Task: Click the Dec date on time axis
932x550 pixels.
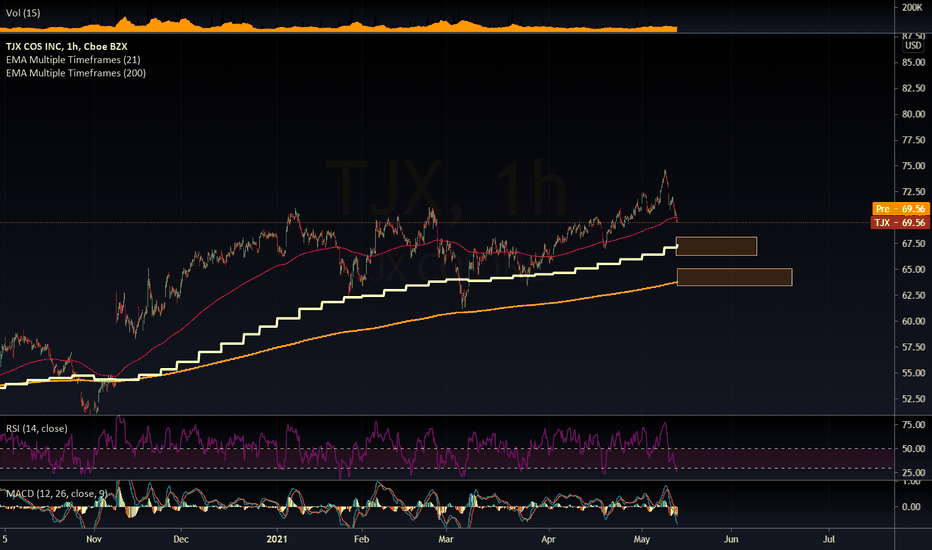Action: point(181,539)
